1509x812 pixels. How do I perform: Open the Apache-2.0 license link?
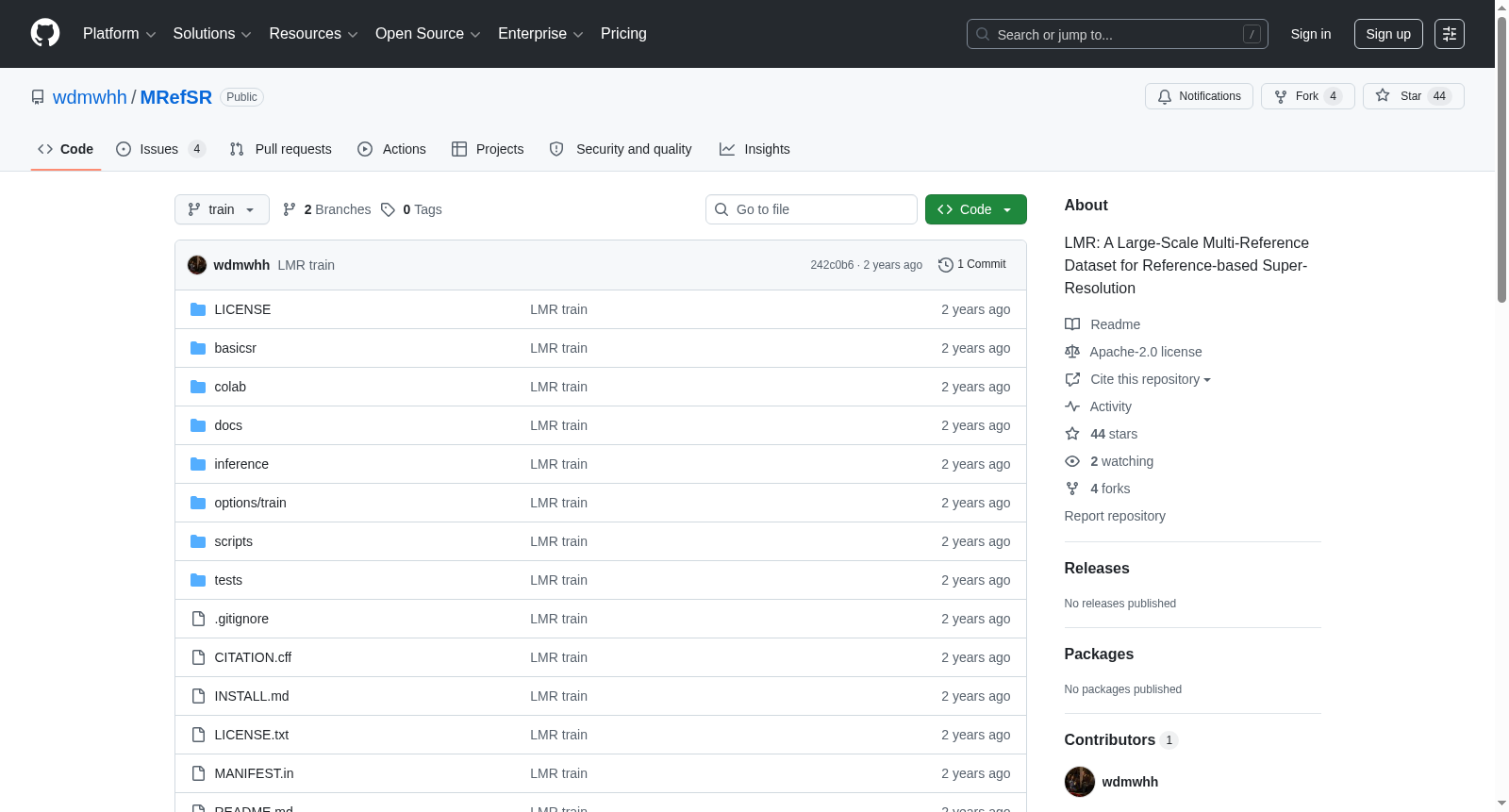tap(1146, 352)
